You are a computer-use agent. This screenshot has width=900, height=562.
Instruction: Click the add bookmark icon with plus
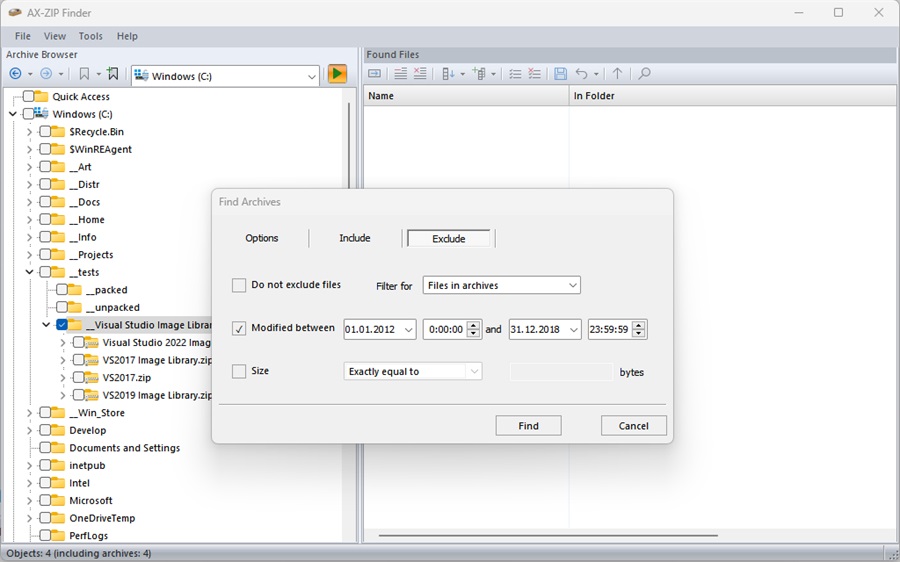click(x=112, y=73)
